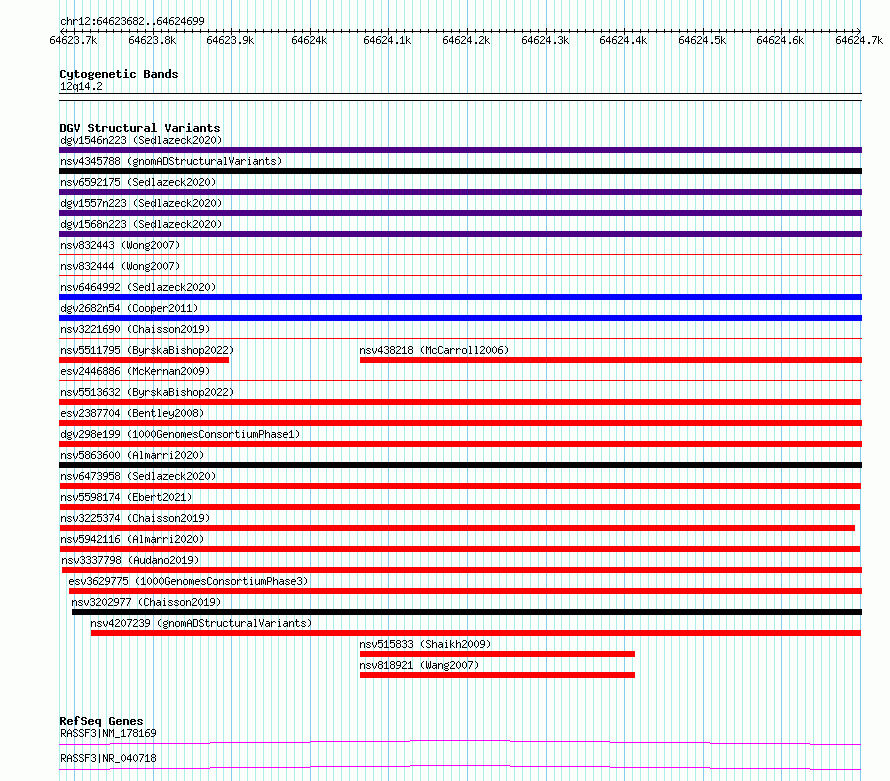890x781 pixels.
Task: Open nsv5513632 (ByrskaBishop2022) label
Action: click(147, 392)
